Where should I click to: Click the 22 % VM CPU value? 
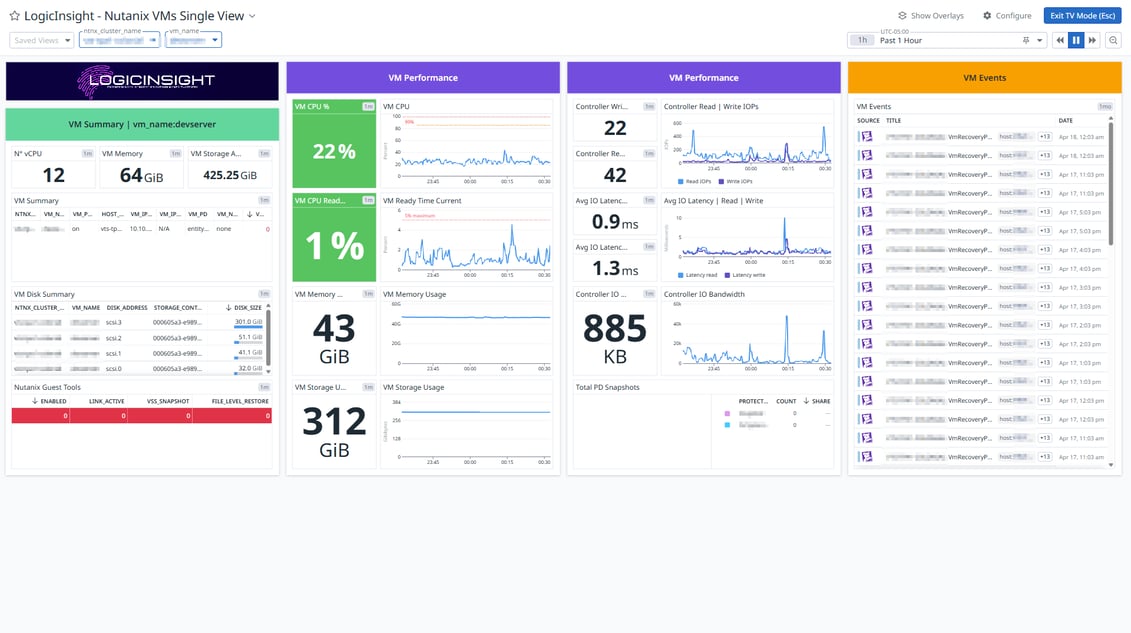(x=334, y=151)
